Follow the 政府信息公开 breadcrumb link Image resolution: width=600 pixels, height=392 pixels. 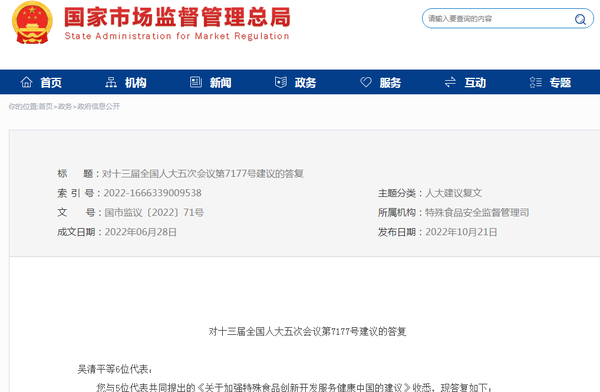[x=99, y=106]
